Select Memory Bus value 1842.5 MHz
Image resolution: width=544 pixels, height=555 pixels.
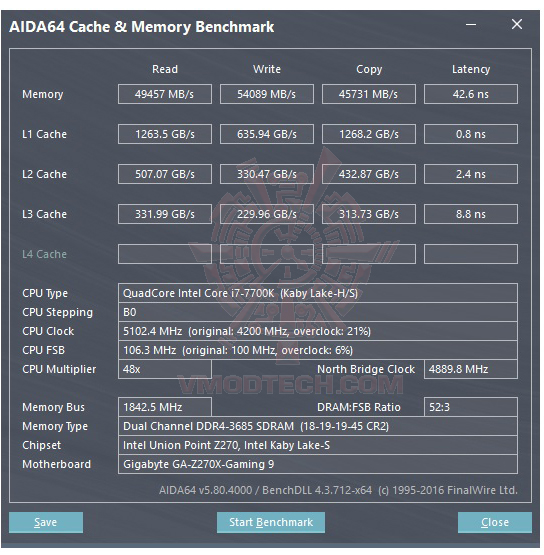tap(165, 407)
